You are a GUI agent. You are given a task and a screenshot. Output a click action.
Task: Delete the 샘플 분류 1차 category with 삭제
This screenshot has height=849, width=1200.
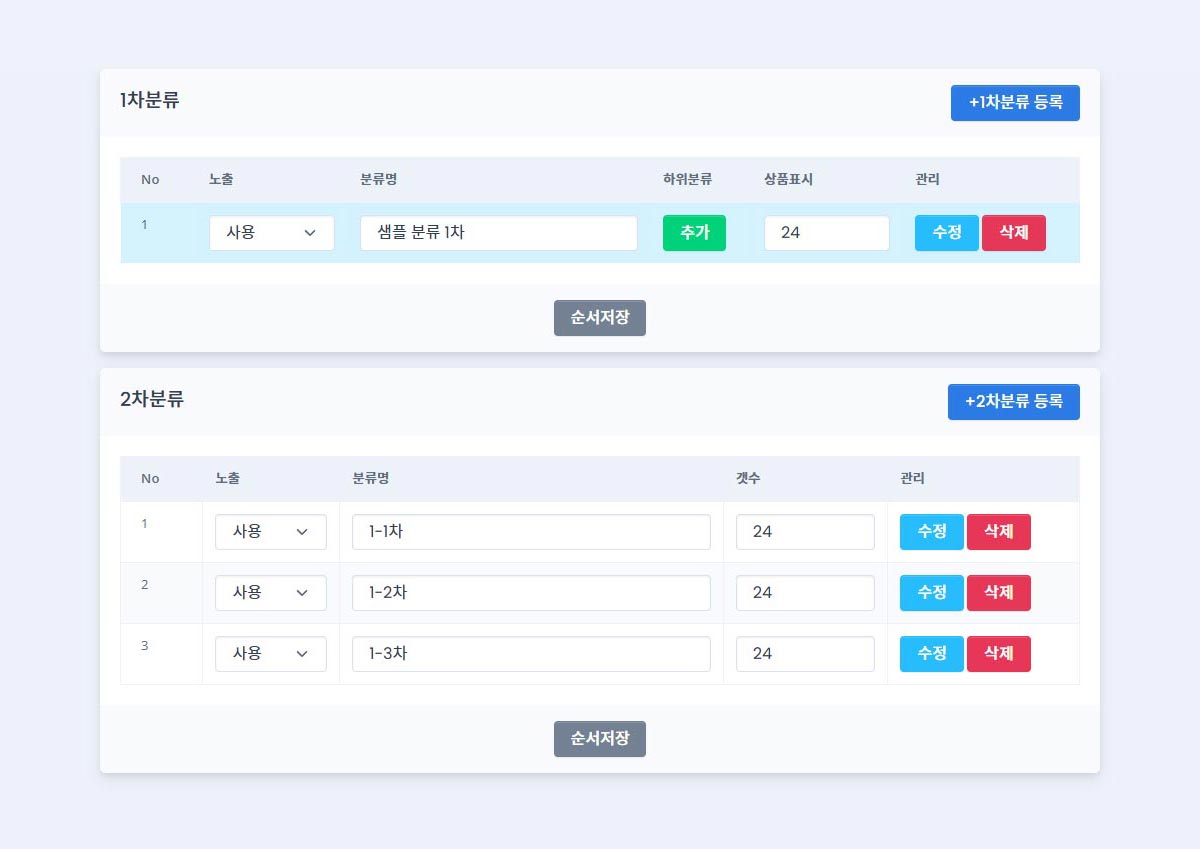(1013, 233)
